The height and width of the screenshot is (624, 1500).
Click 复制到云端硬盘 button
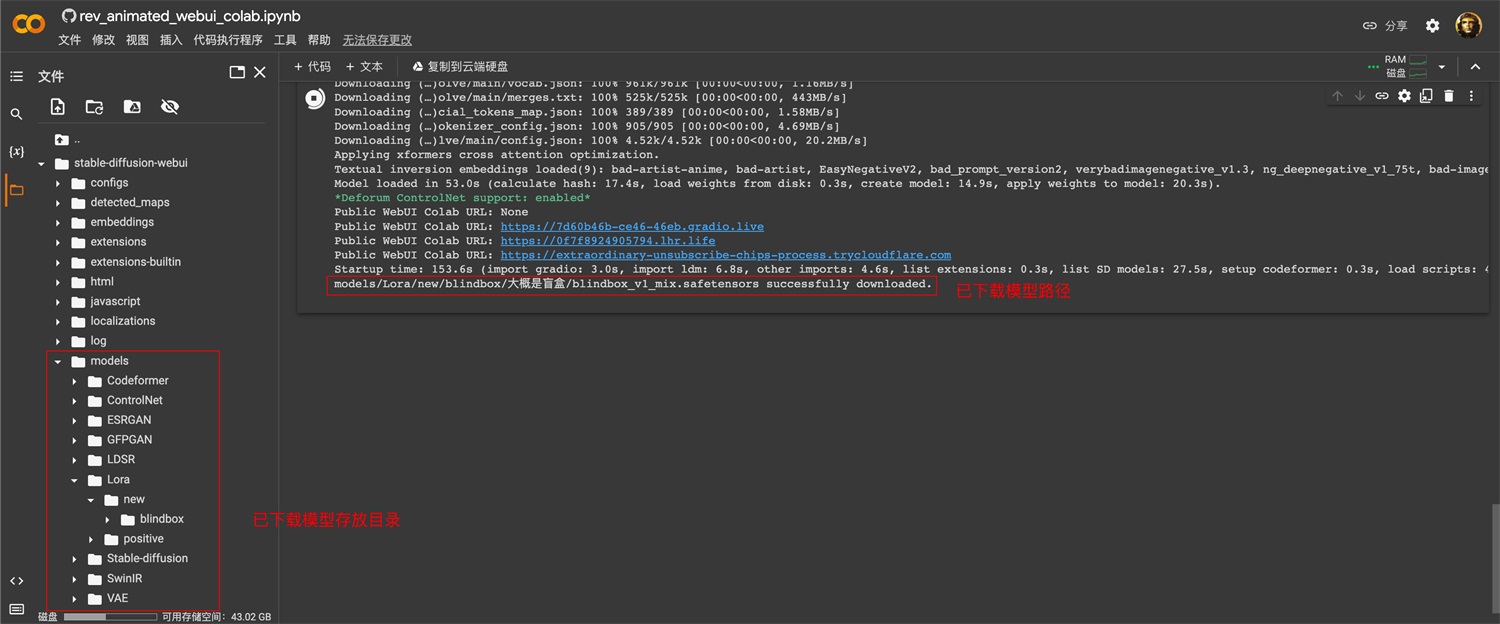tap(460, 67)
